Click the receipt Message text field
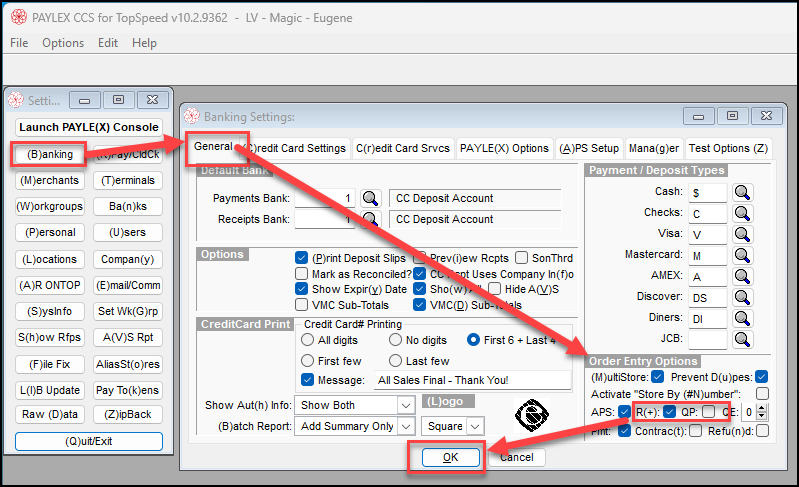The image size is (799, 487). [x=472, y=380]
